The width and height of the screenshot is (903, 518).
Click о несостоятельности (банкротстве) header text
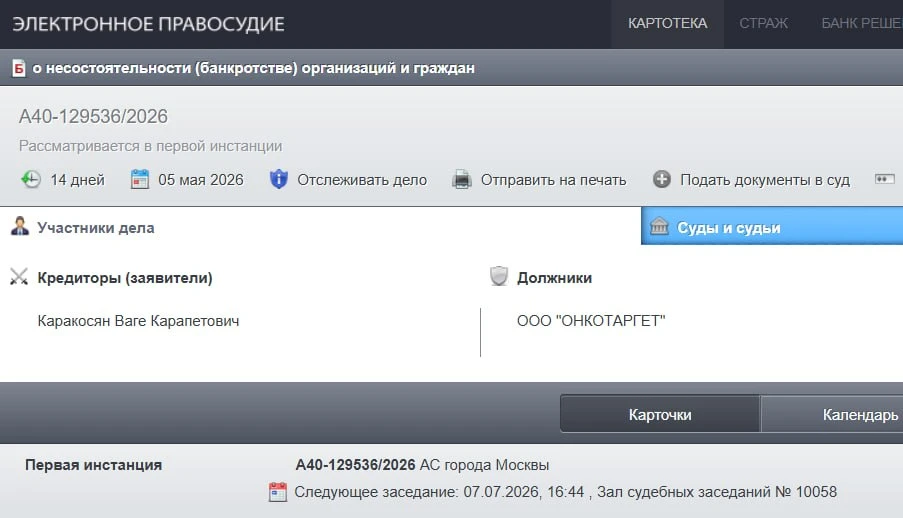(x=253, y=68)
